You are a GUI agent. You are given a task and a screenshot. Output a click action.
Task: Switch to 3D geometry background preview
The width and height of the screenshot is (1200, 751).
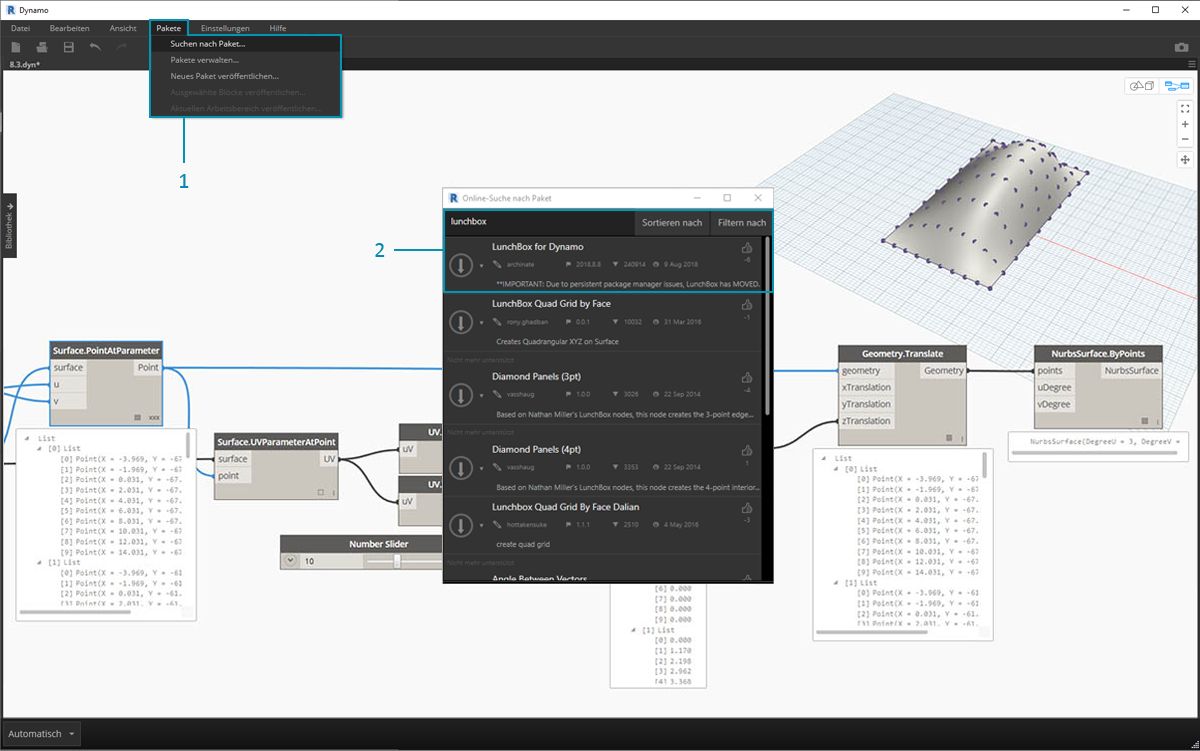[1141, 86]
